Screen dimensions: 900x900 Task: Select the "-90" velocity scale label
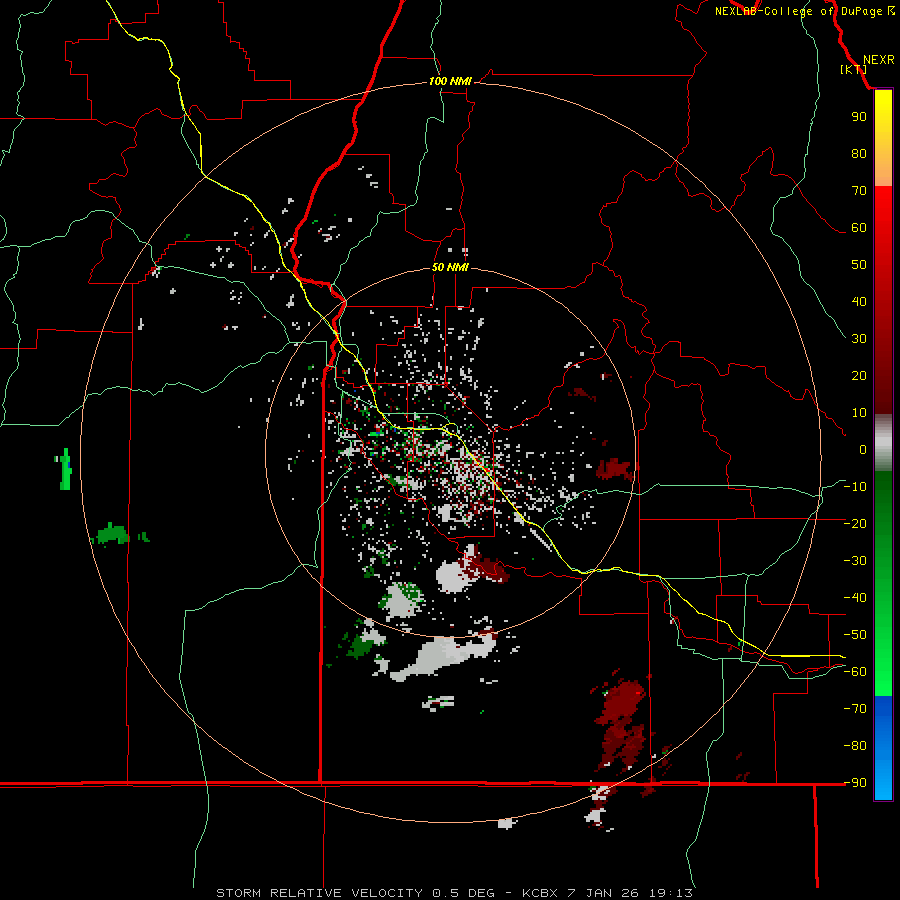point(855,783)
